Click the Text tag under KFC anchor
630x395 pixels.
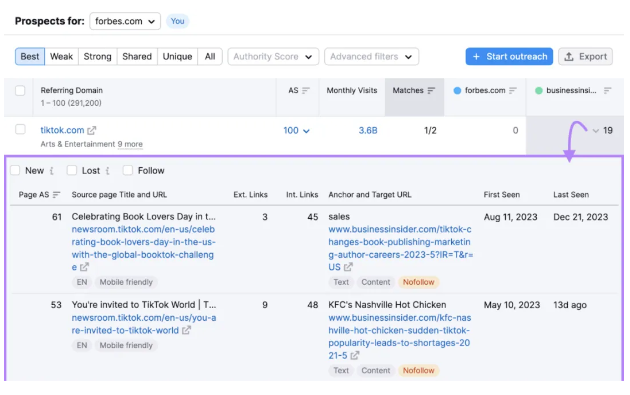[x=341, y=370]
